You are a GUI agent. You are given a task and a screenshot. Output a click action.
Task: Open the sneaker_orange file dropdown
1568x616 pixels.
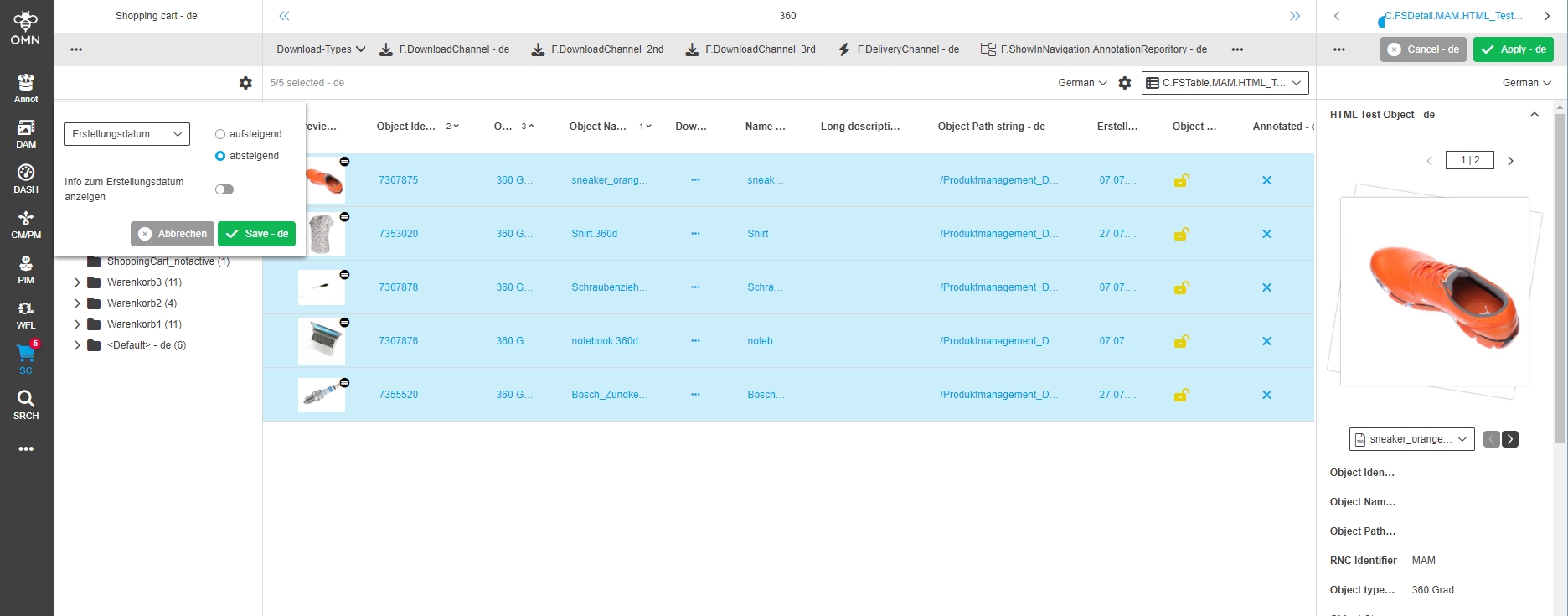pyautogui.click(x=1411, y=439)
